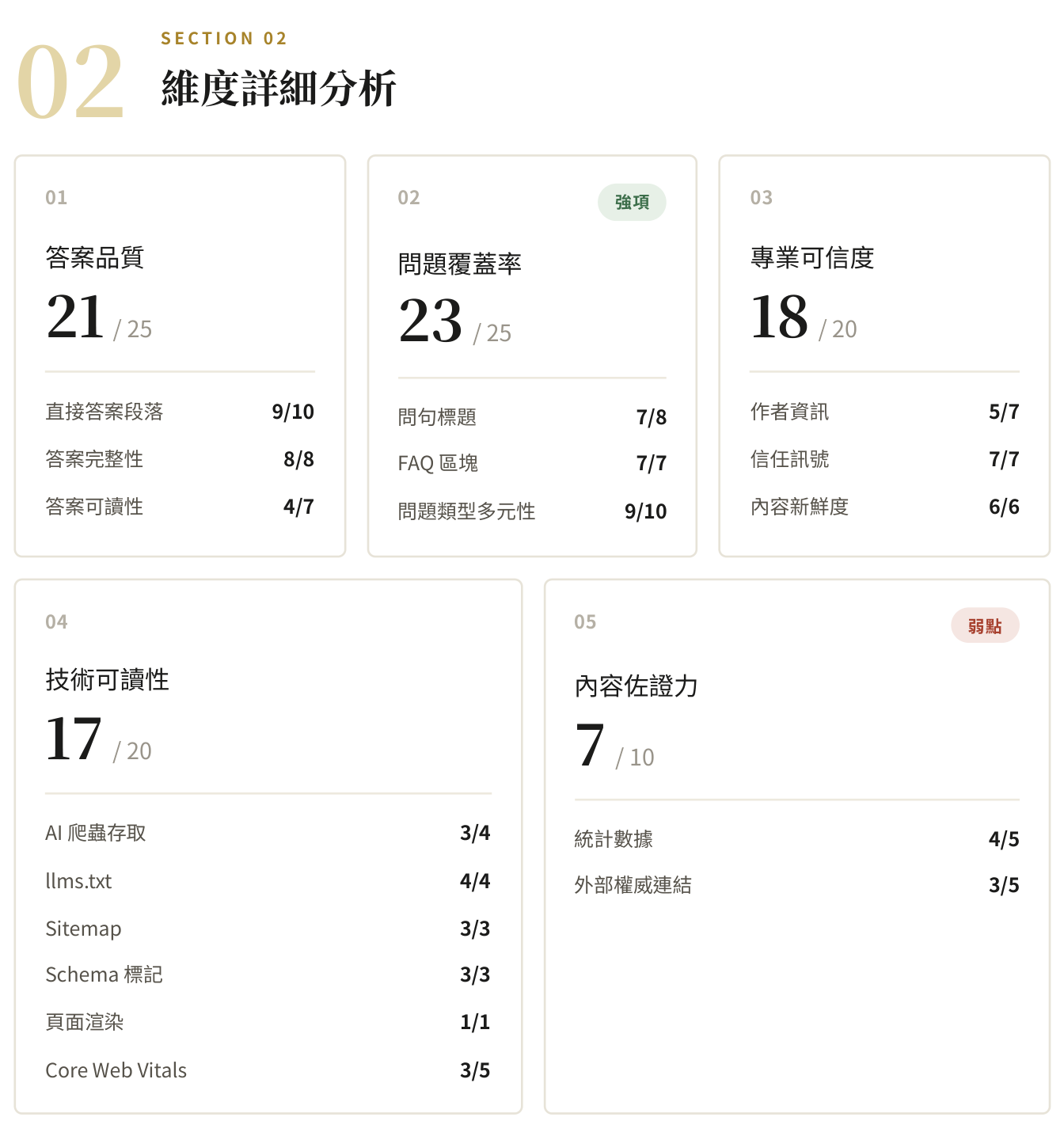Select the 統計數據 row label
Viewport: 1064px width, 1136px height.
614,839
